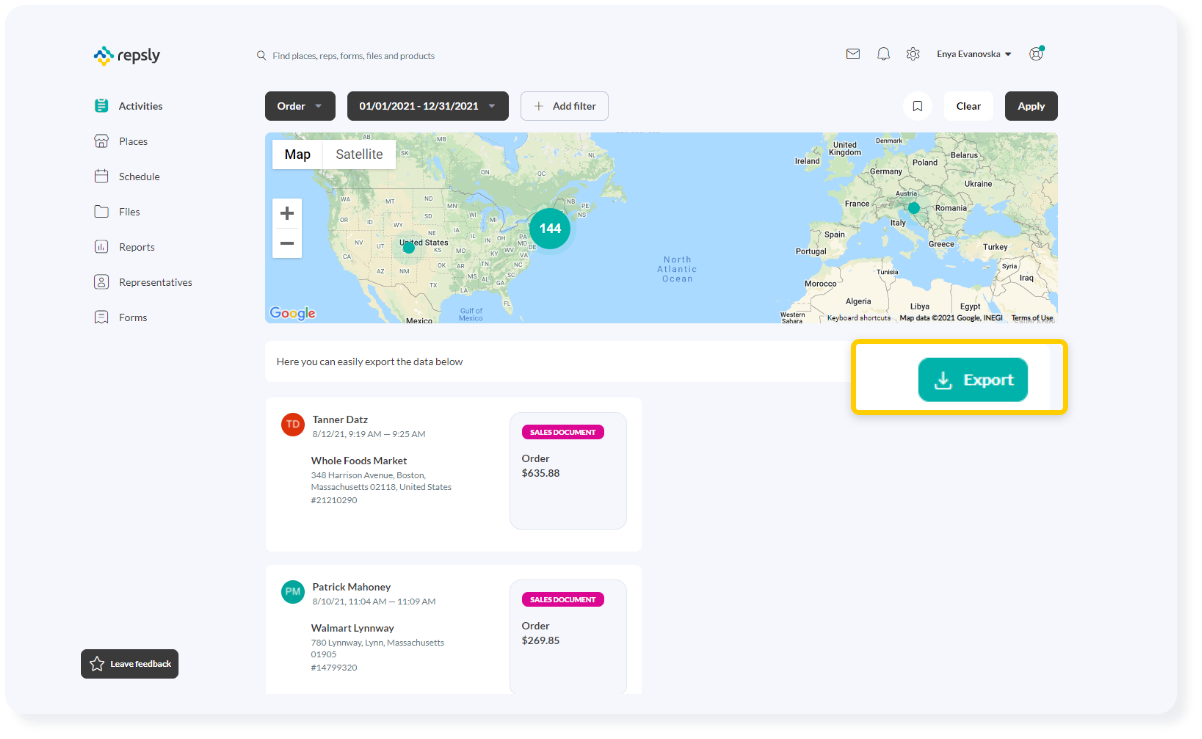The width and height of the screenshot is (1202, 739).
Task: Expand the Enya Evanovska user menu
Action: [974, 54]
